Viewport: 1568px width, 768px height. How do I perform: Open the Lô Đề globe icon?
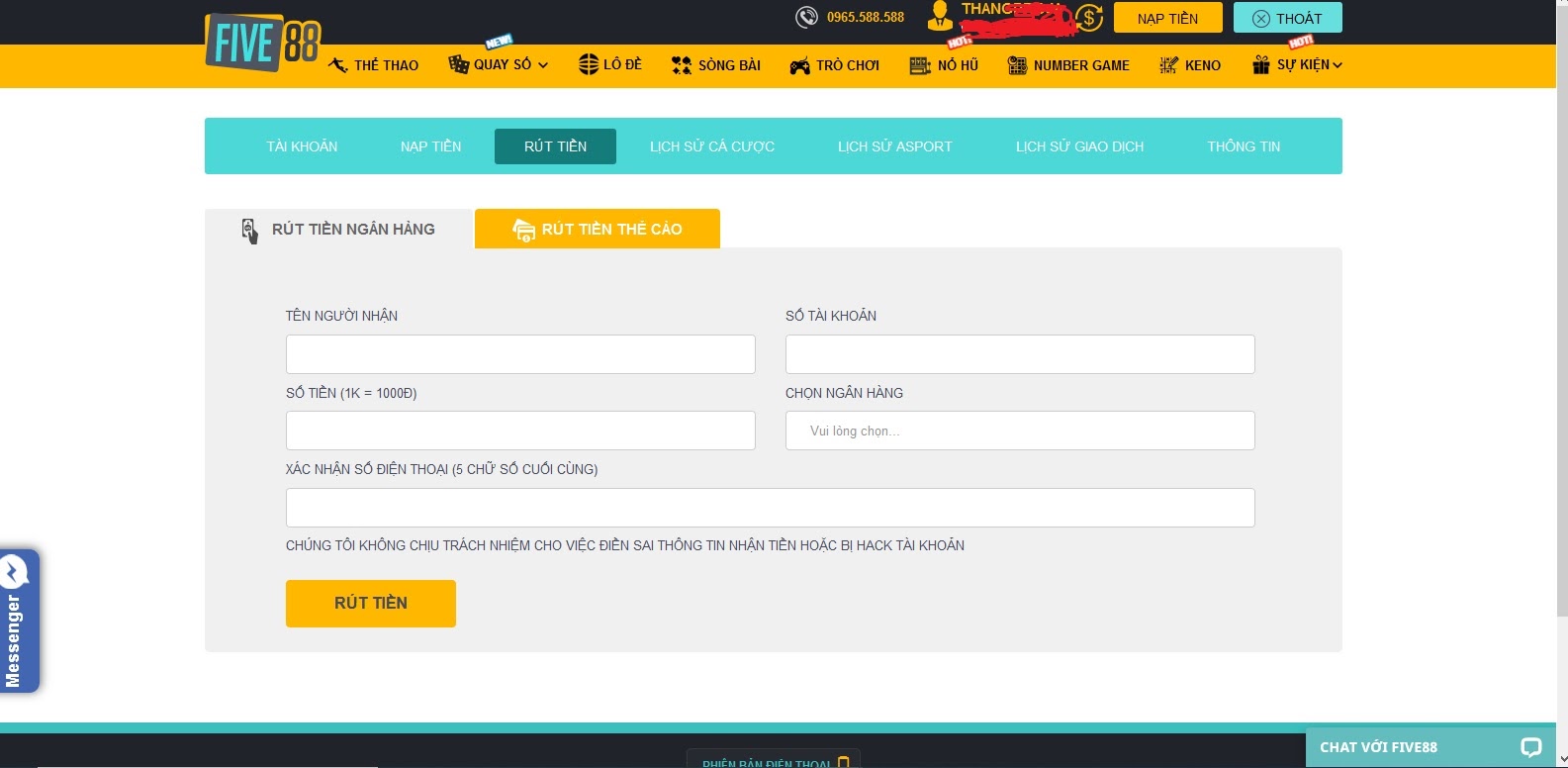[589, 64]
